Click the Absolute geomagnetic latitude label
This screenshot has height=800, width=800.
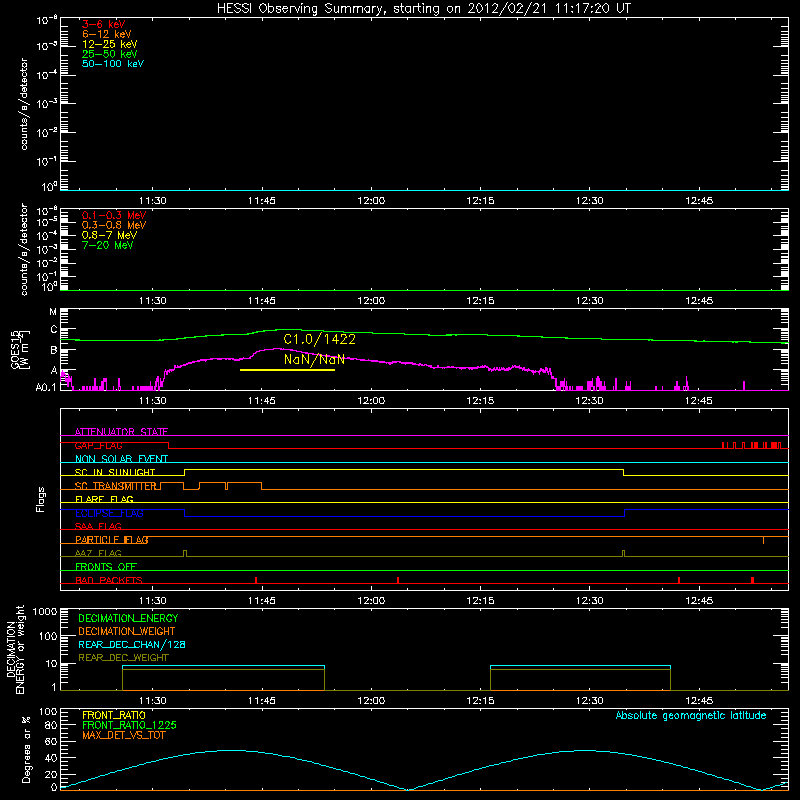(691, 715)
